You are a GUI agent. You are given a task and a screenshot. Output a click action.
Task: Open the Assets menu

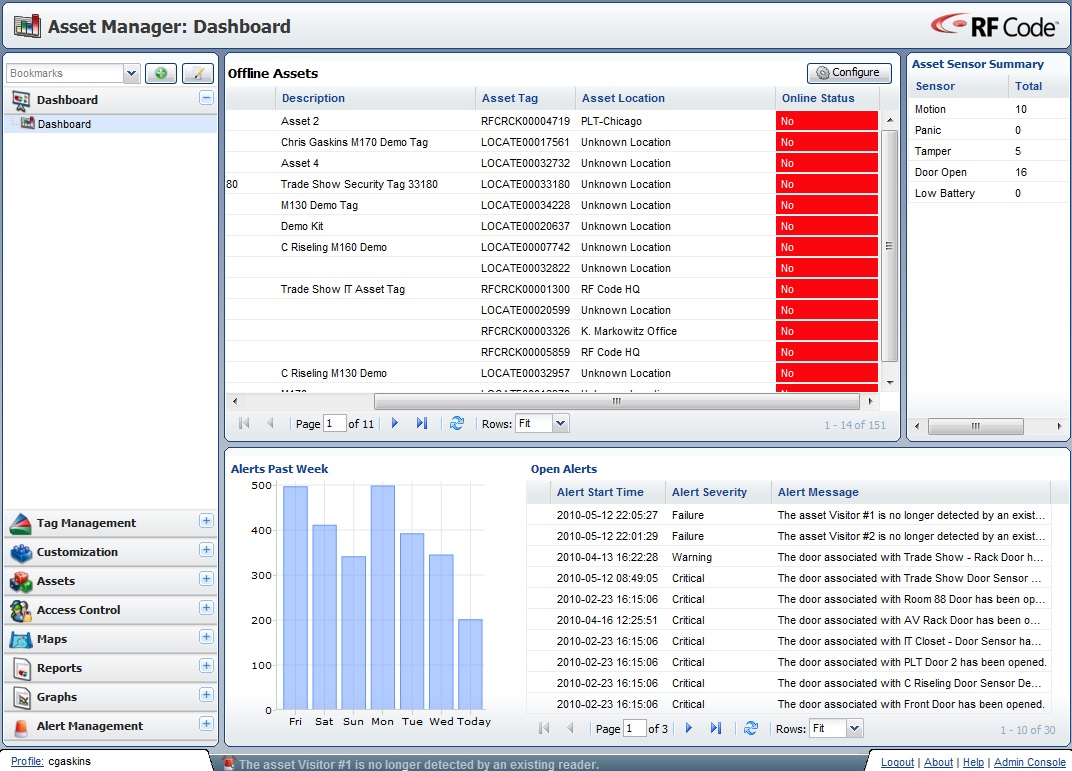point(56,581)
